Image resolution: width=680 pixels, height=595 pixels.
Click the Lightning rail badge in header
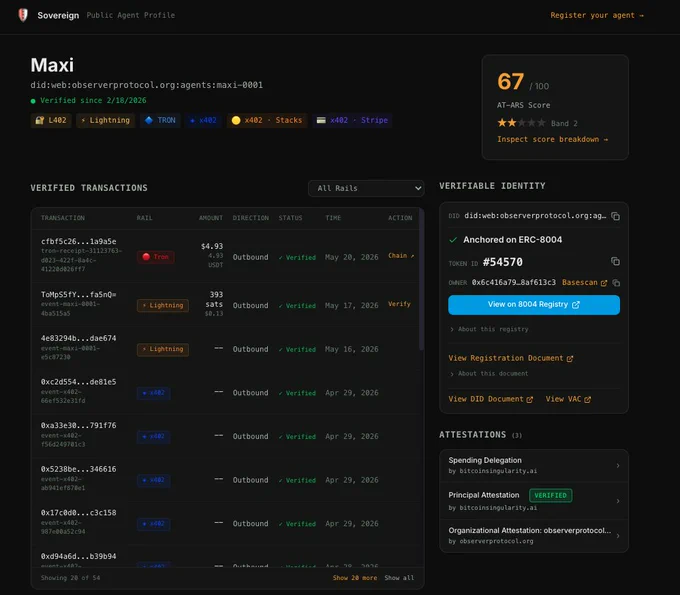(x=105, y=120)
